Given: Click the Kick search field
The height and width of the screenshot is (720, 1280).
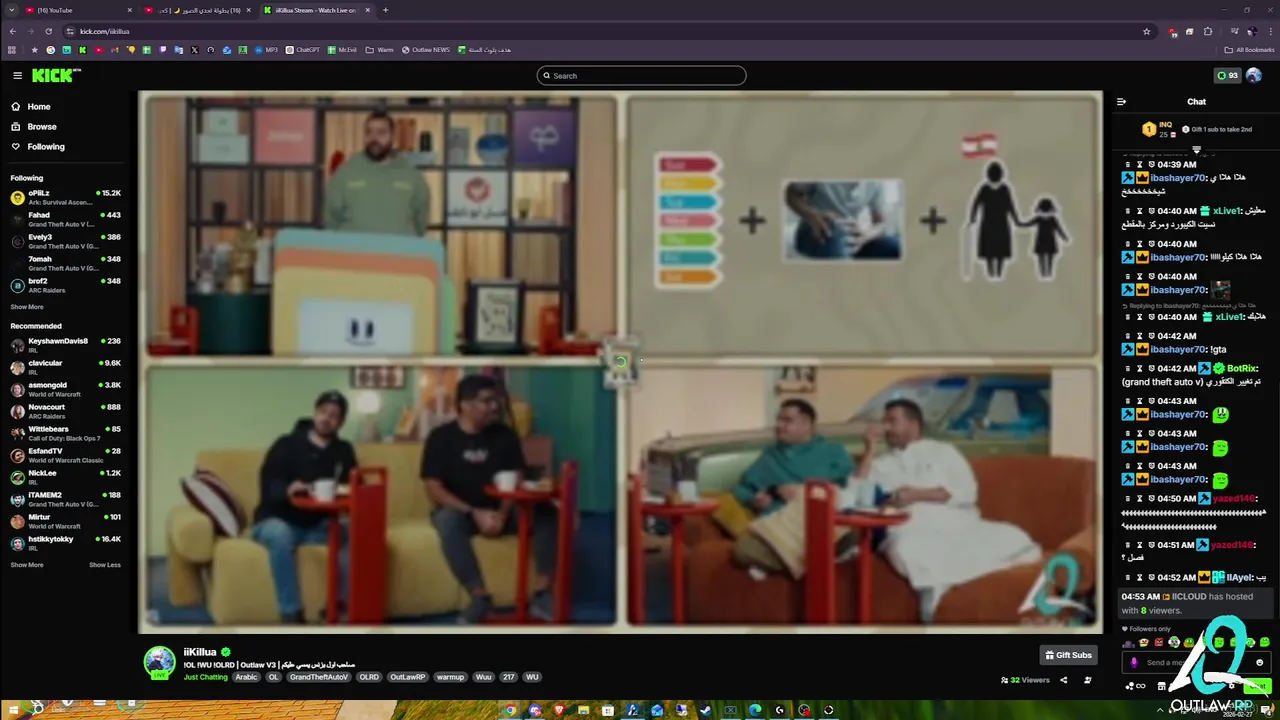Looking at the screenshot, I should pyautogui.click(x=641, y=75).
